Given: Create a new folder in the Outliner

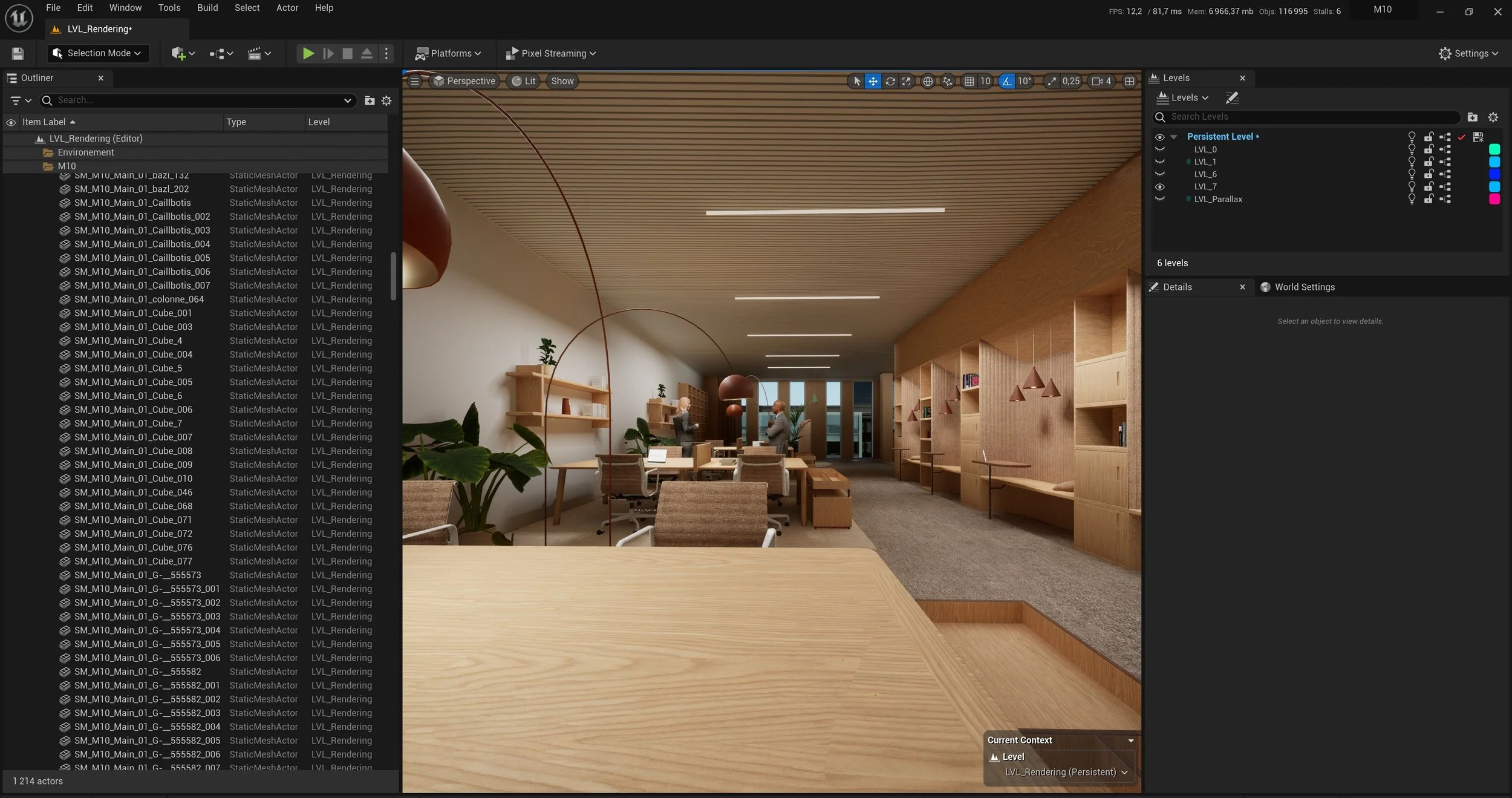Looking at the screenshot, I should [x=370, y=100].
